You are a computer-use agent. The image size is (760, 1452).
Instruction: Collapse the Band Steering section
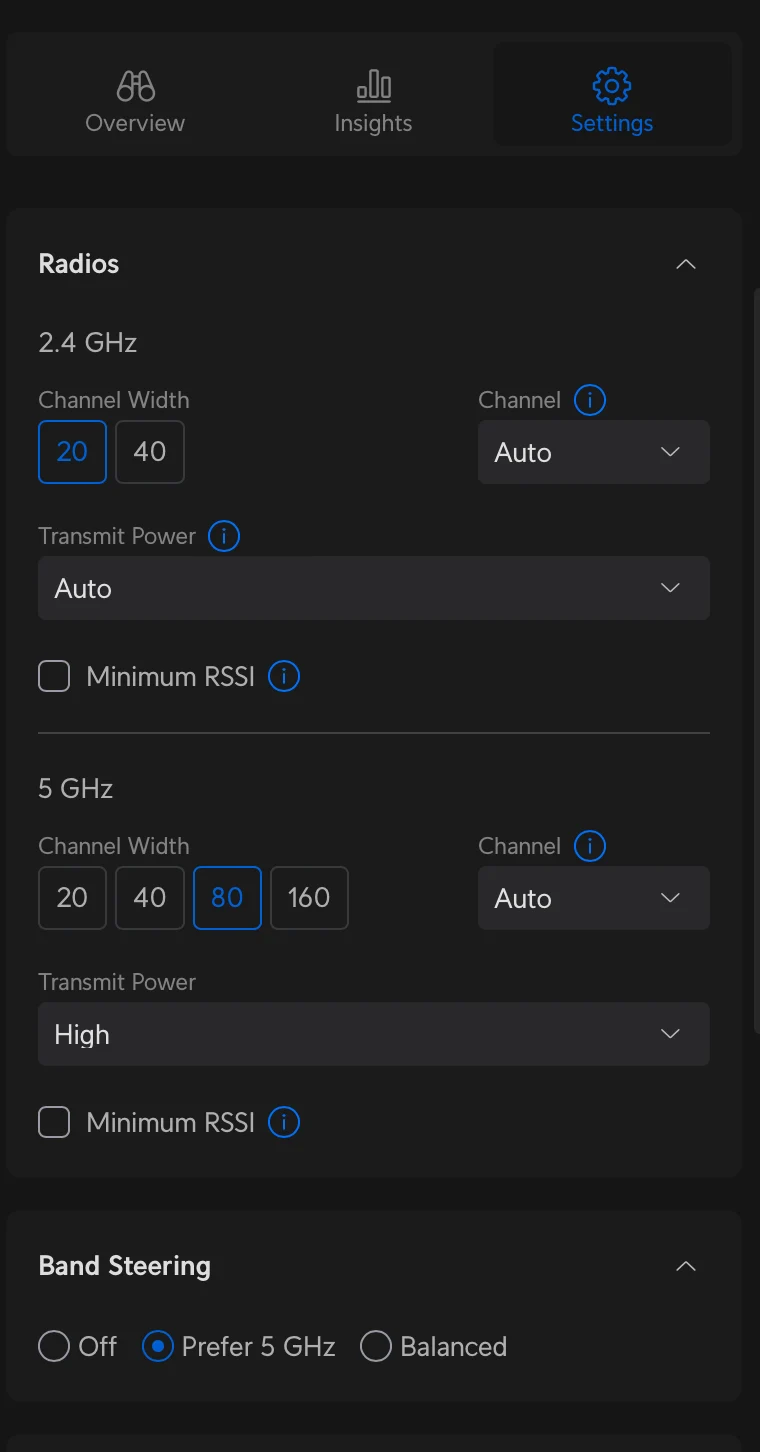coord(686,1265)
